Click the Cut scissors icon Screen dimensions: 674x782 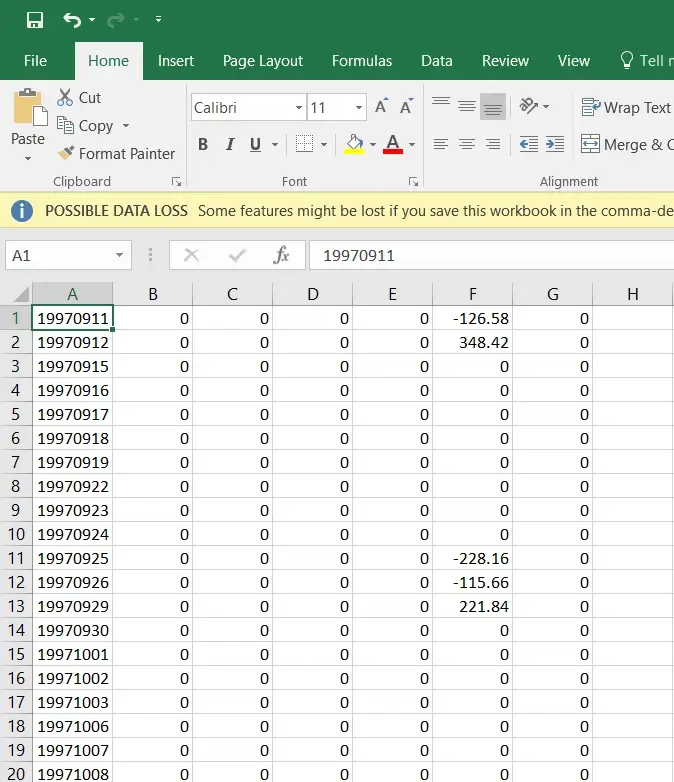click(x=66, y=97)
